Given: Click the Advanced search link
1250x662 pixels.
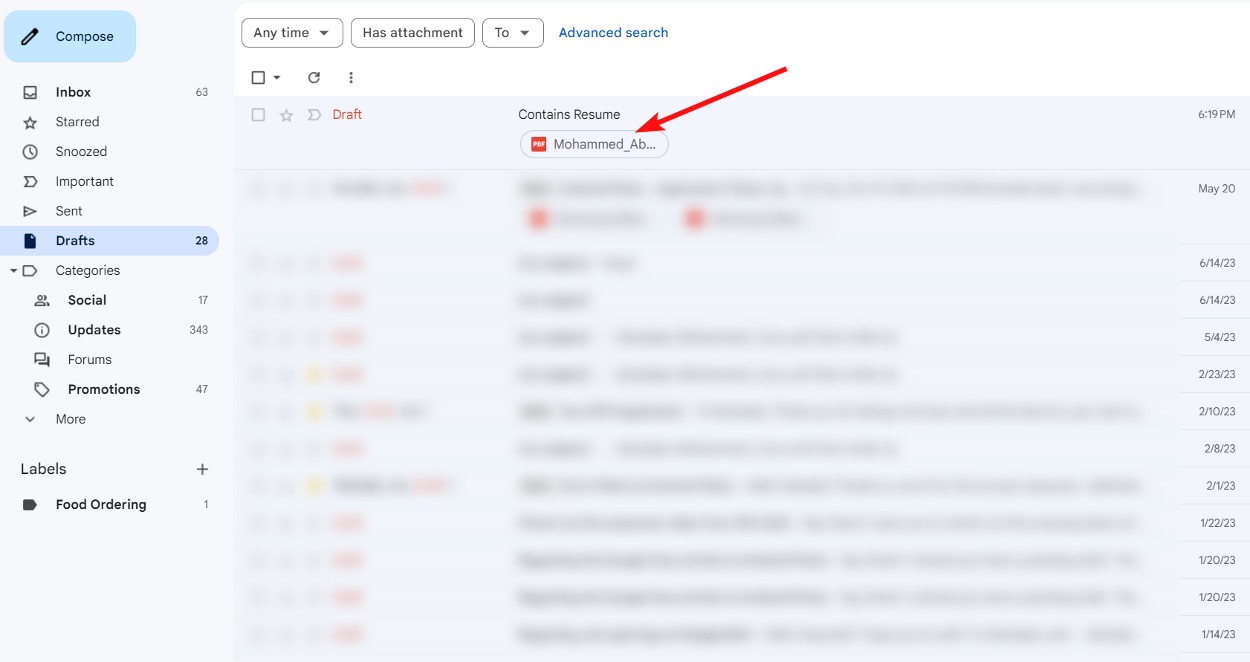Looking at the screenshot, I should 613,33.
